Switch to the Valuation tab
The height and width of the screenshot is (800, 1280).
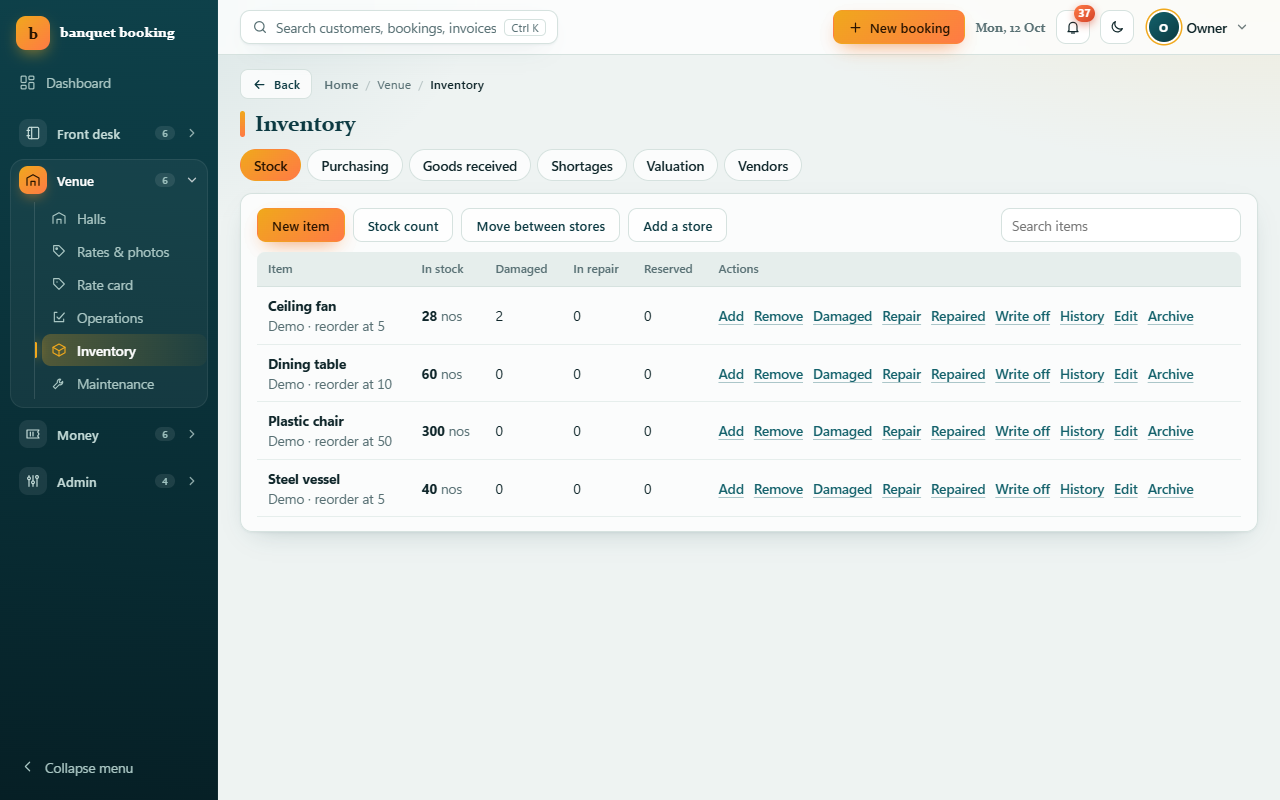(675, 166)
